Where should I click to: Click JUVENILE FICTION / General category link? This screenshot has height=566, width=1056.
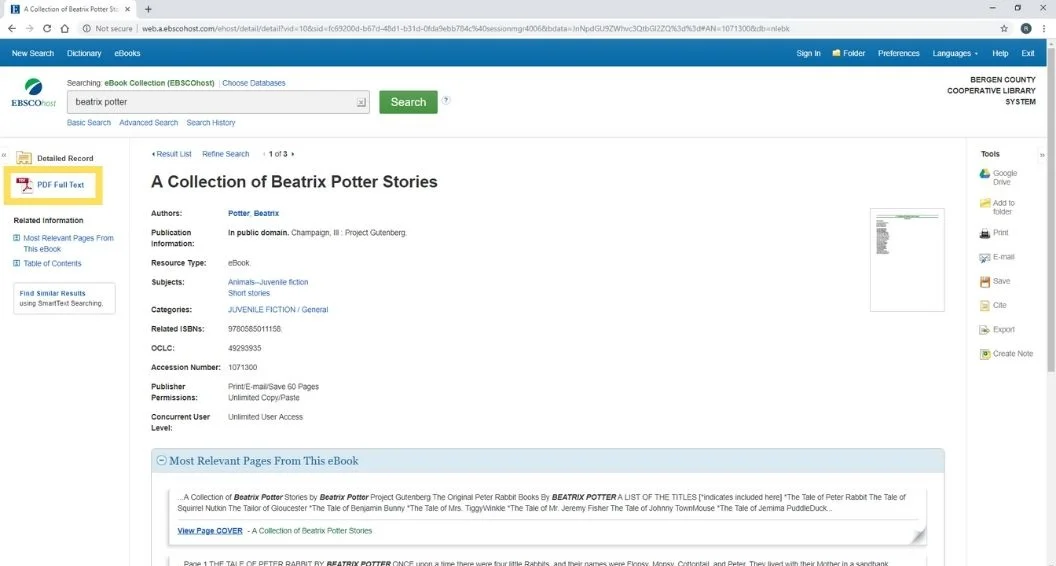point(278,310)
